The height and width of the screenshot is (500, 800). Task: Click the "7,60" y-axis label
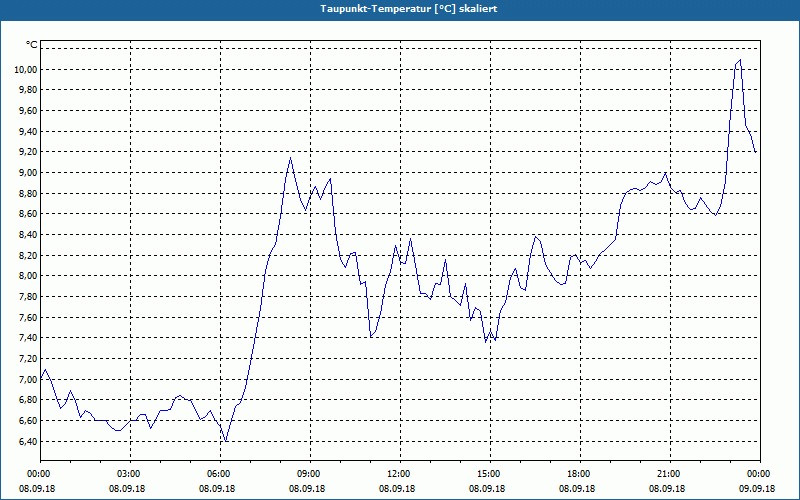(x=28, y=317)
